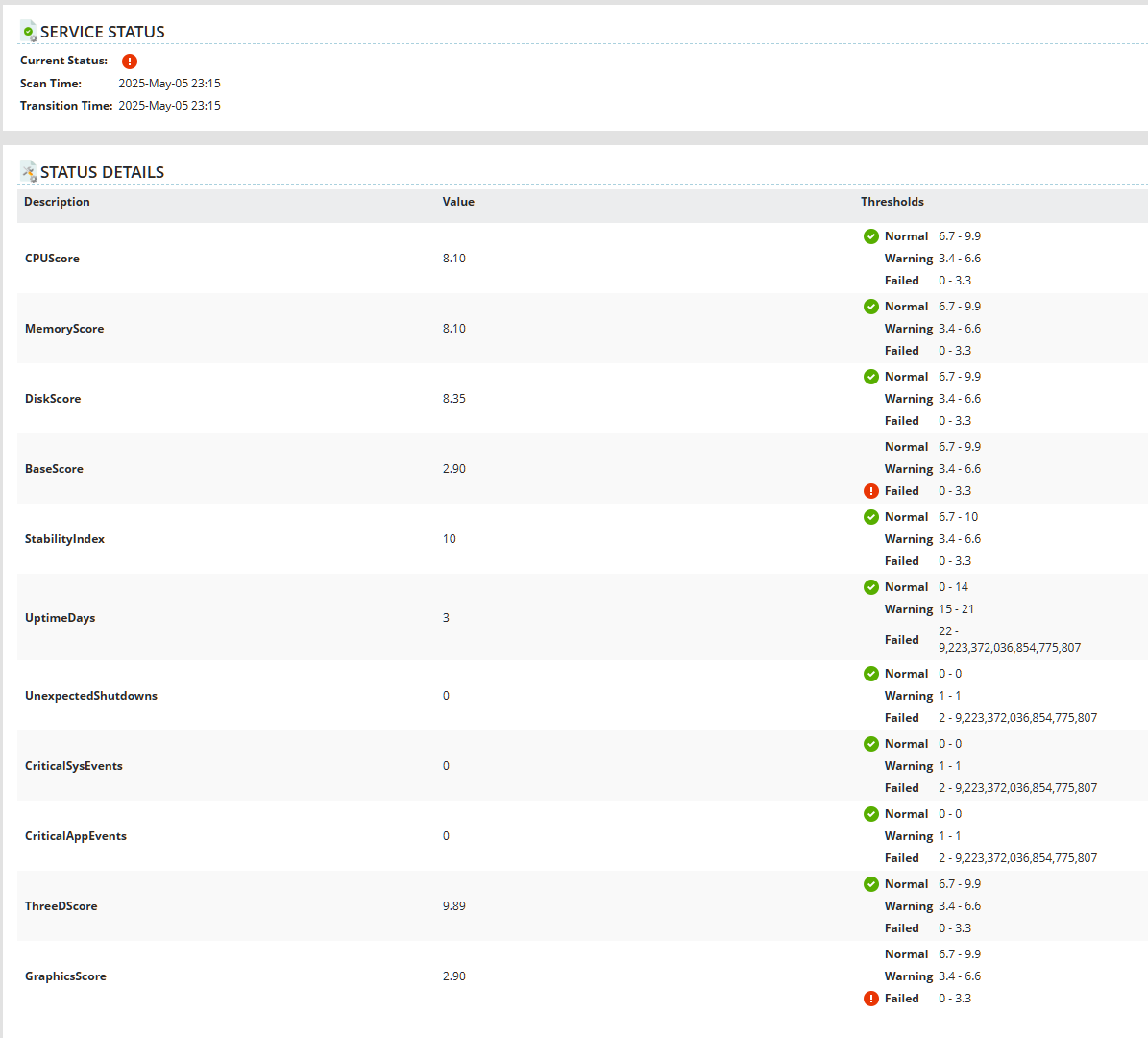The image size is (1148, 1038).
Task: Click the green Normal check for CPUScore
Action: click(871, 236)
